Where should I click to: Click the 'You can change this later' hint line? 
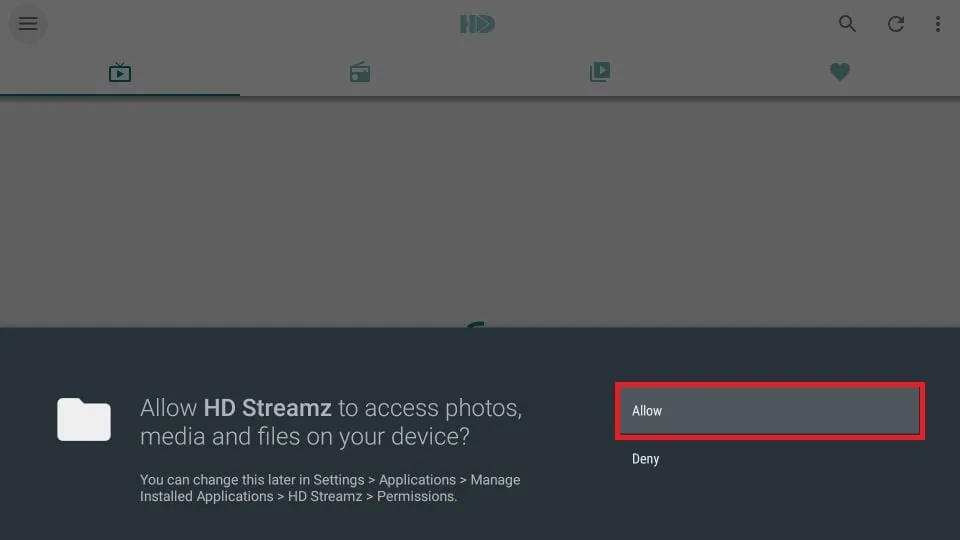tap(330, 479)
